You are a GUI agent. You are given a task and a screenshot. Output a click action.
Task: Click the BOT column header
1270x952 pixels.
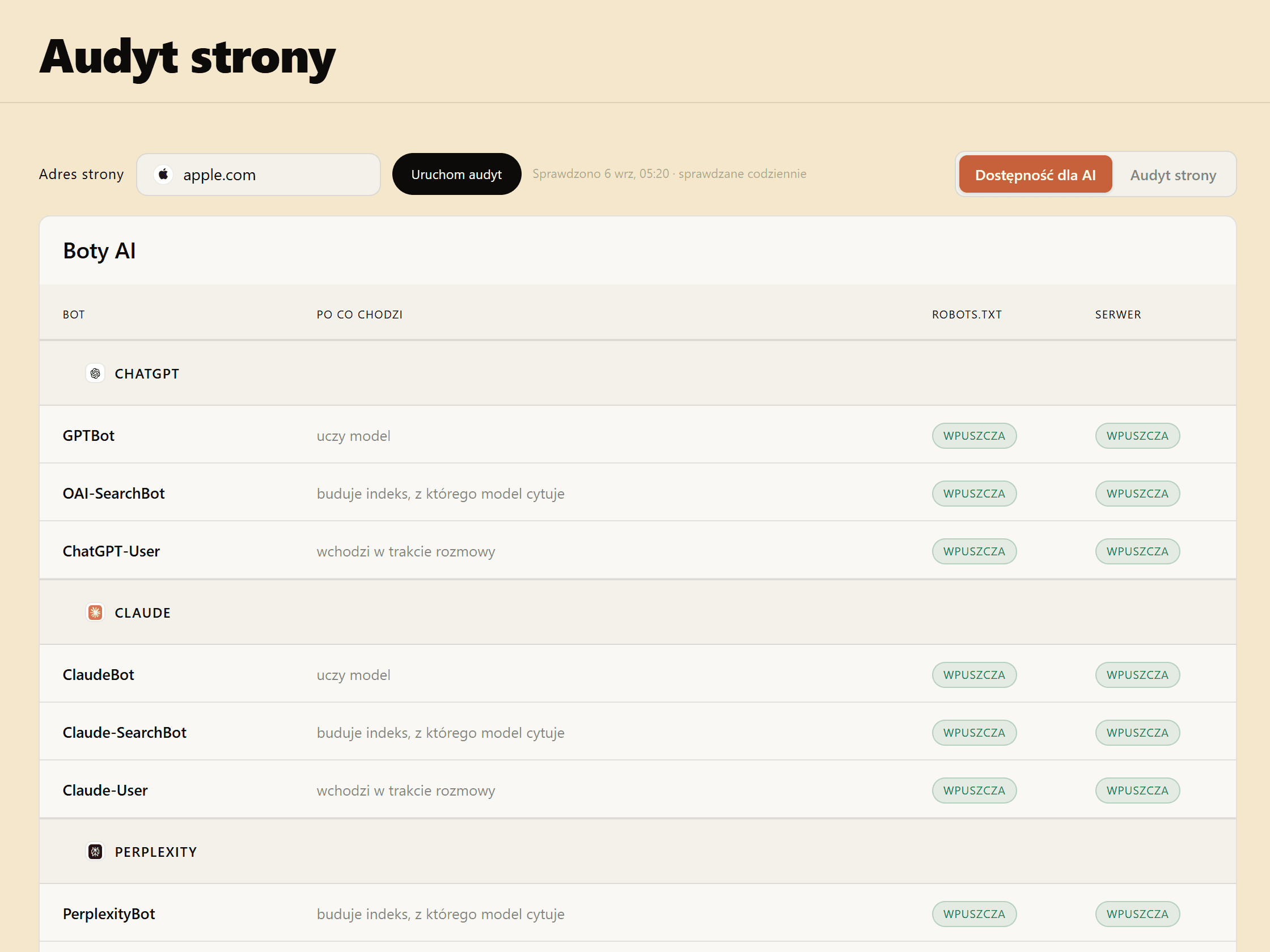[74, 314]
